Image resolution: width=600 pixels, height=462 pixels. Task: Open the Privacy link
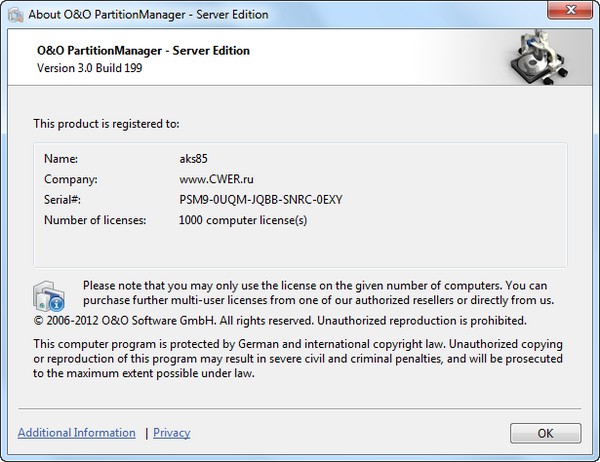click(x=172, y=433)
